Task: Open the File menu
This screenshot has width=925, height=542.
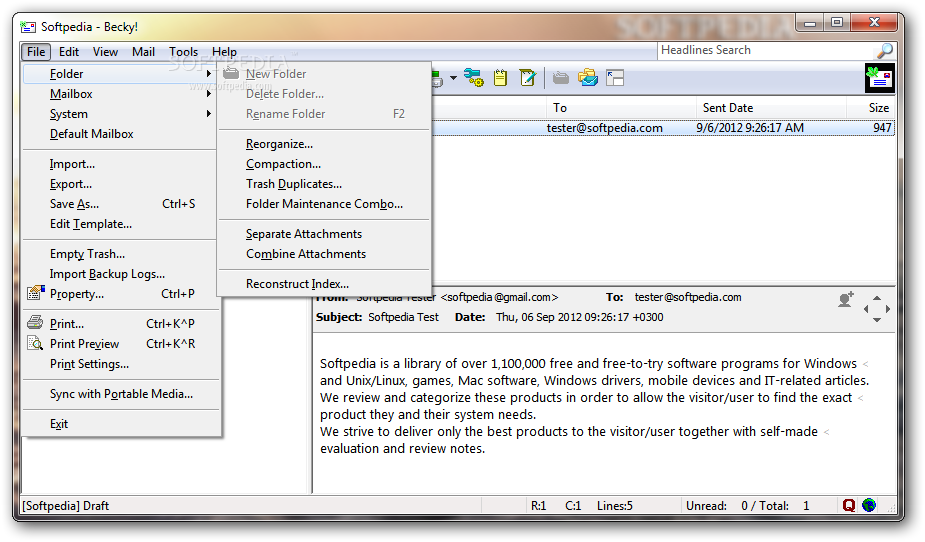Action: tap(36, 52)
